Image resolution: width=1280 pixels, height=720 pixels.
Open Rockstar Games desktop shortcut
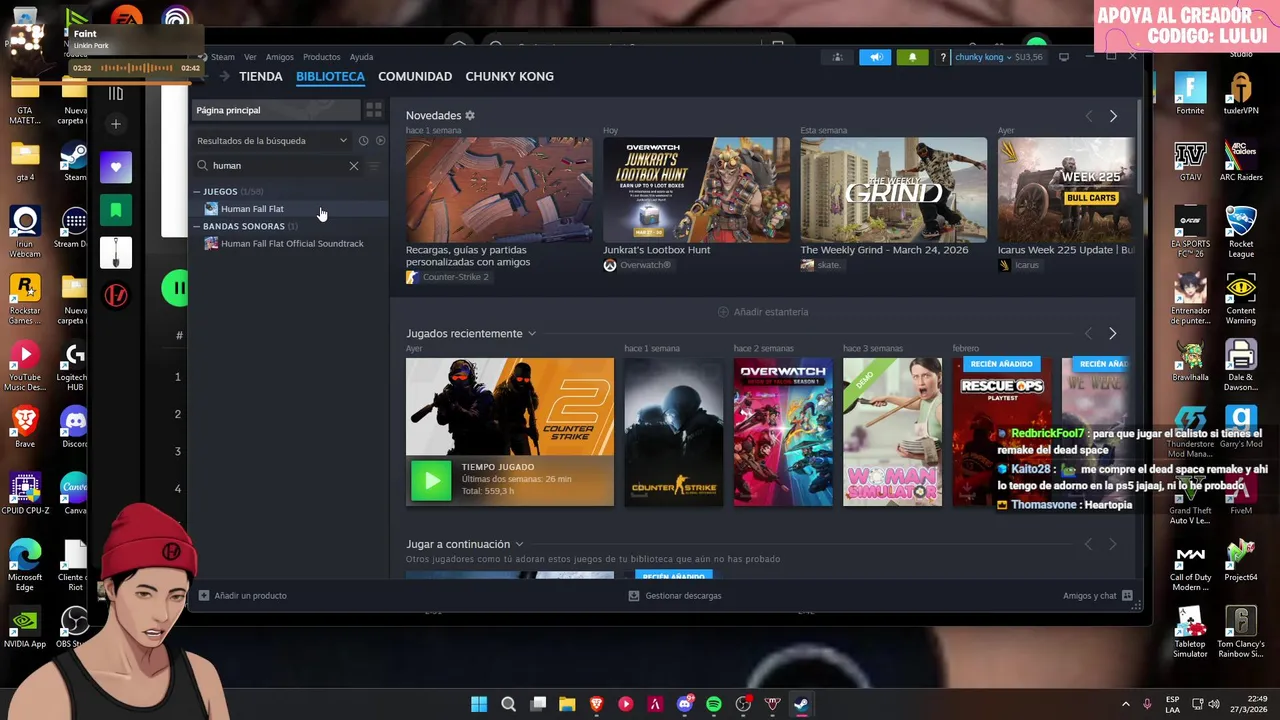25,299
